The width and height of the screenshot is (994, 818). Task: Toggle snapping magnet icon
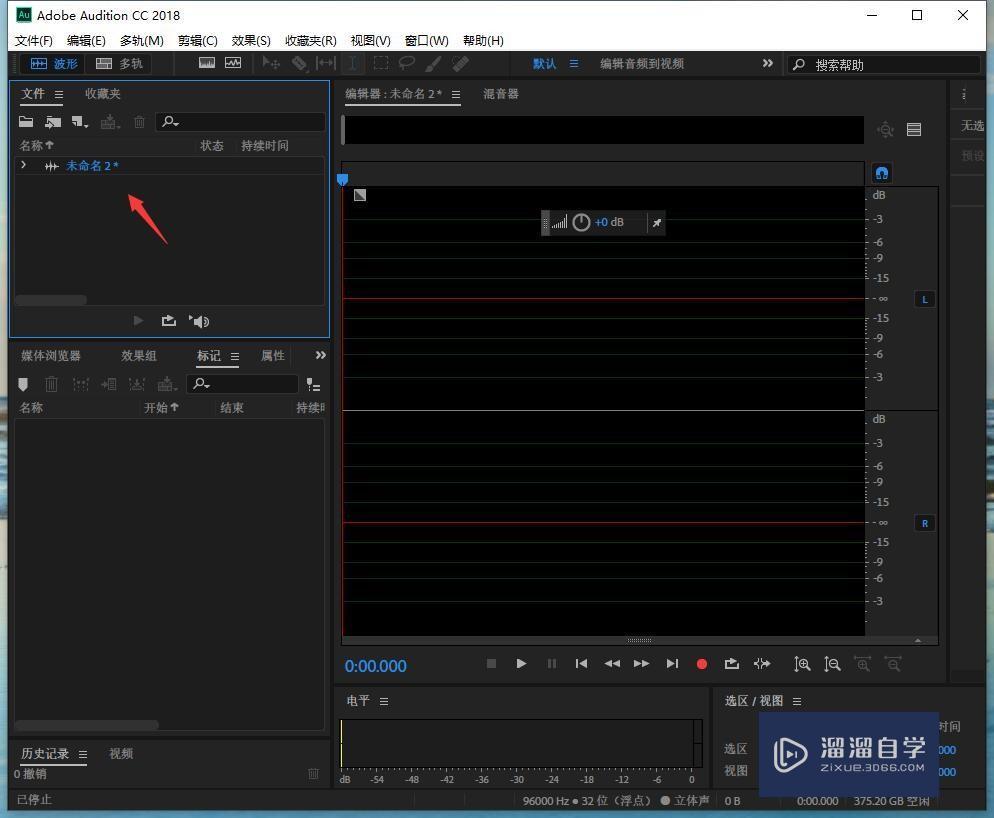coord(882,172)
